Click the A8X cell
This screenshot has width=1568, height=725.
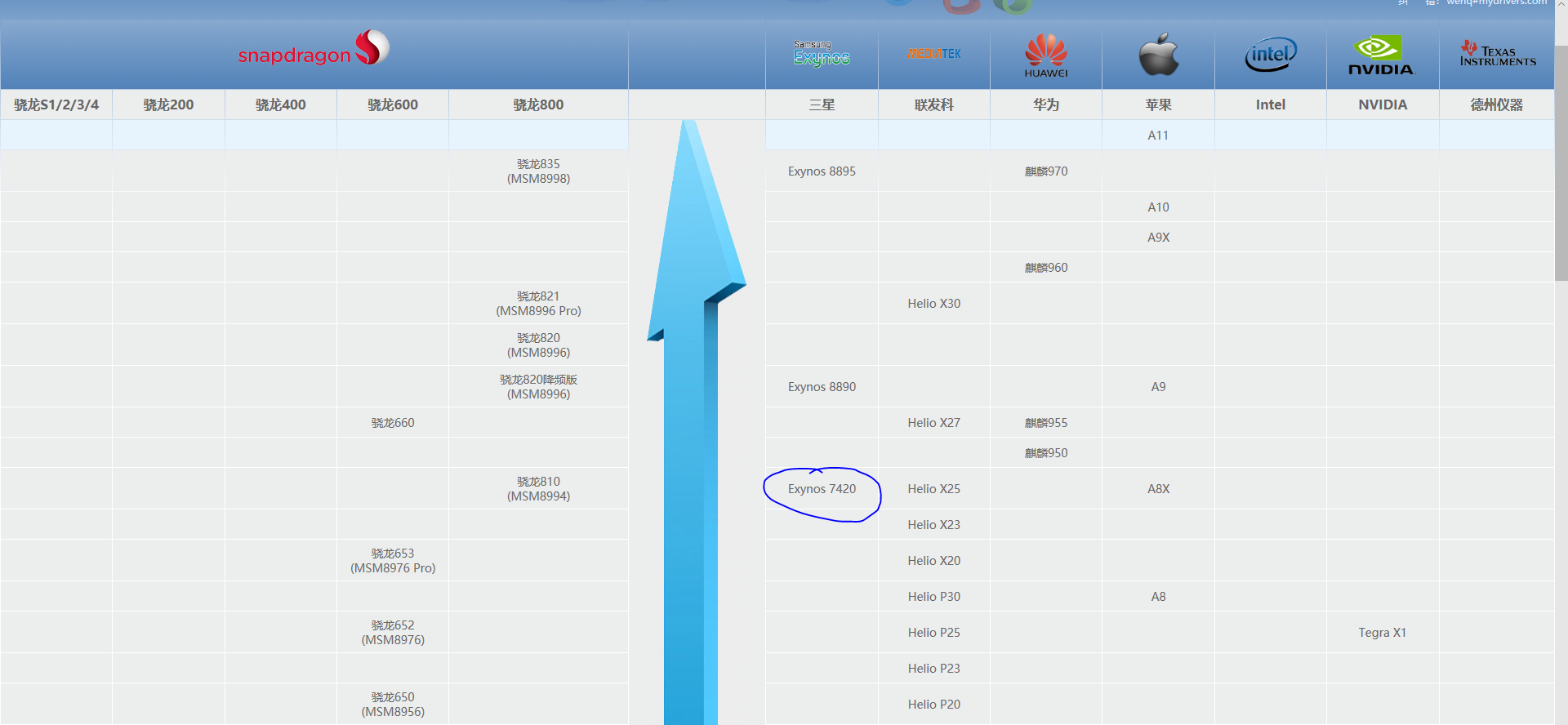pyautogui.click(x=1158, y=489)
